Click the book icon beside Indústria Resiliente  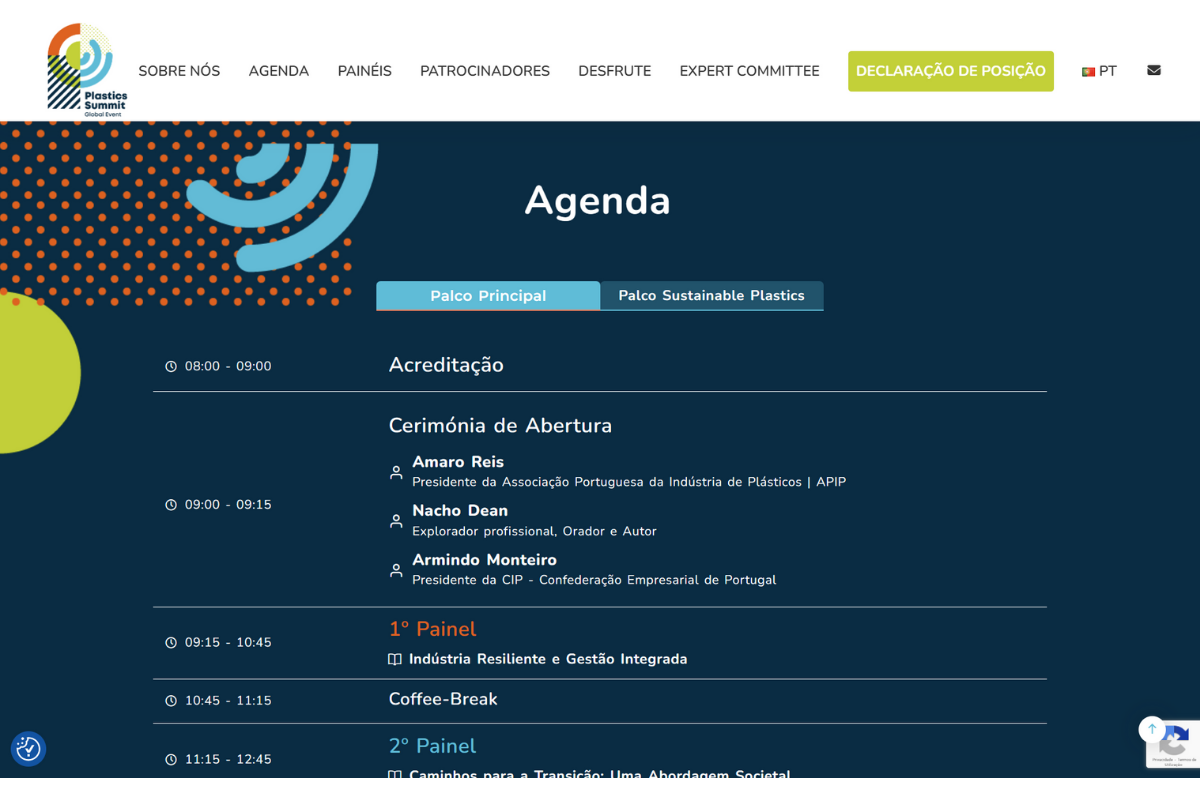[x=395, y=660]
